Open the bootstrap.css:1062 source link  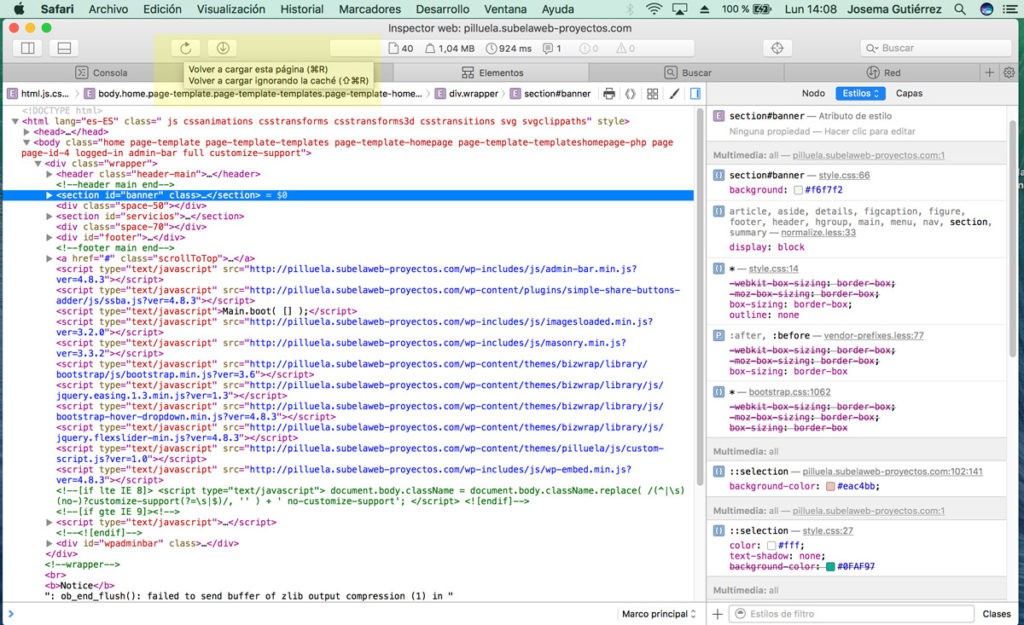click(790, 392)
